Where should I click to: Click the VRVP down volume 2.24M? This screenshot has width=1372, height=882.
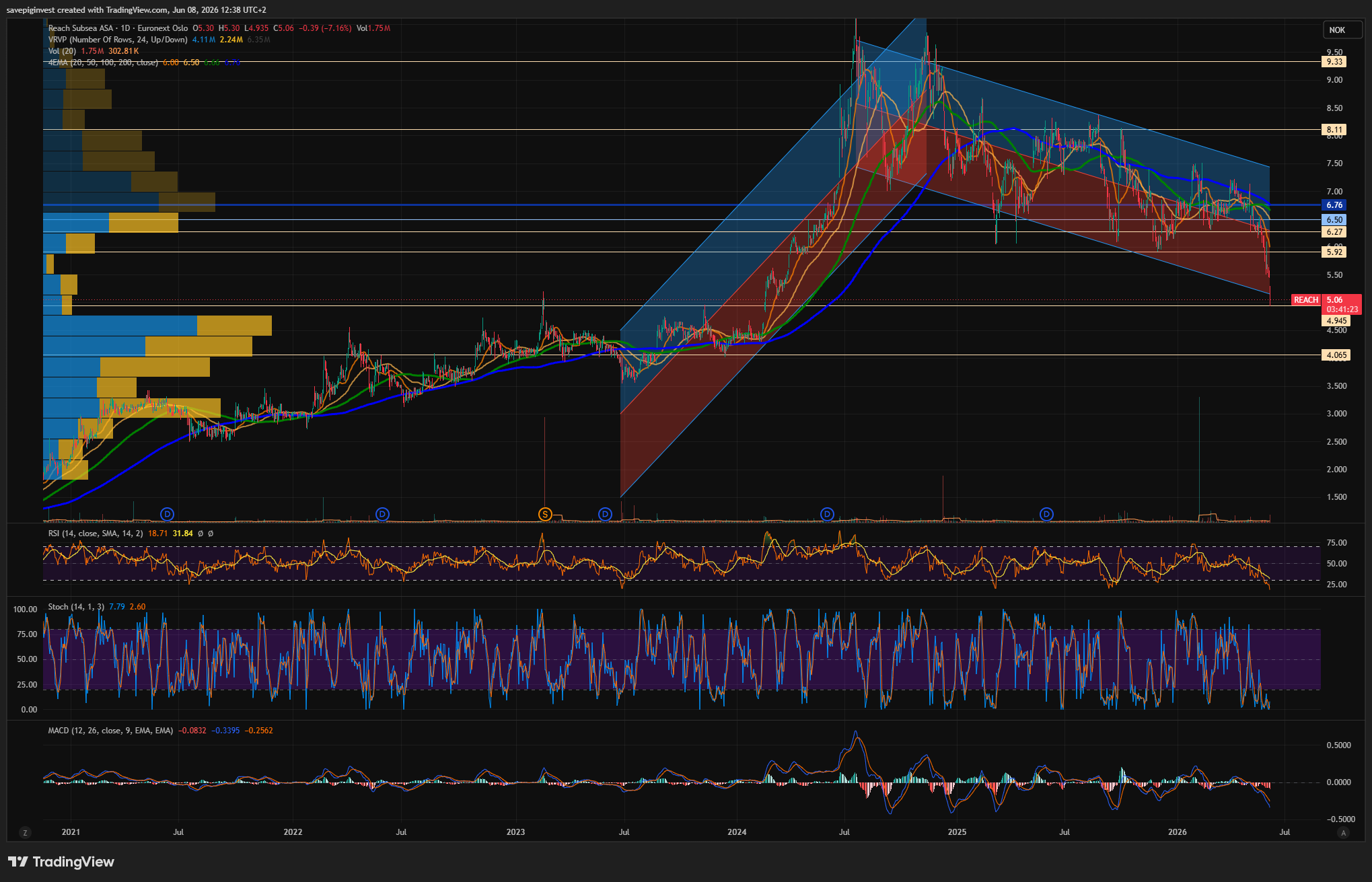pos(231,40)
